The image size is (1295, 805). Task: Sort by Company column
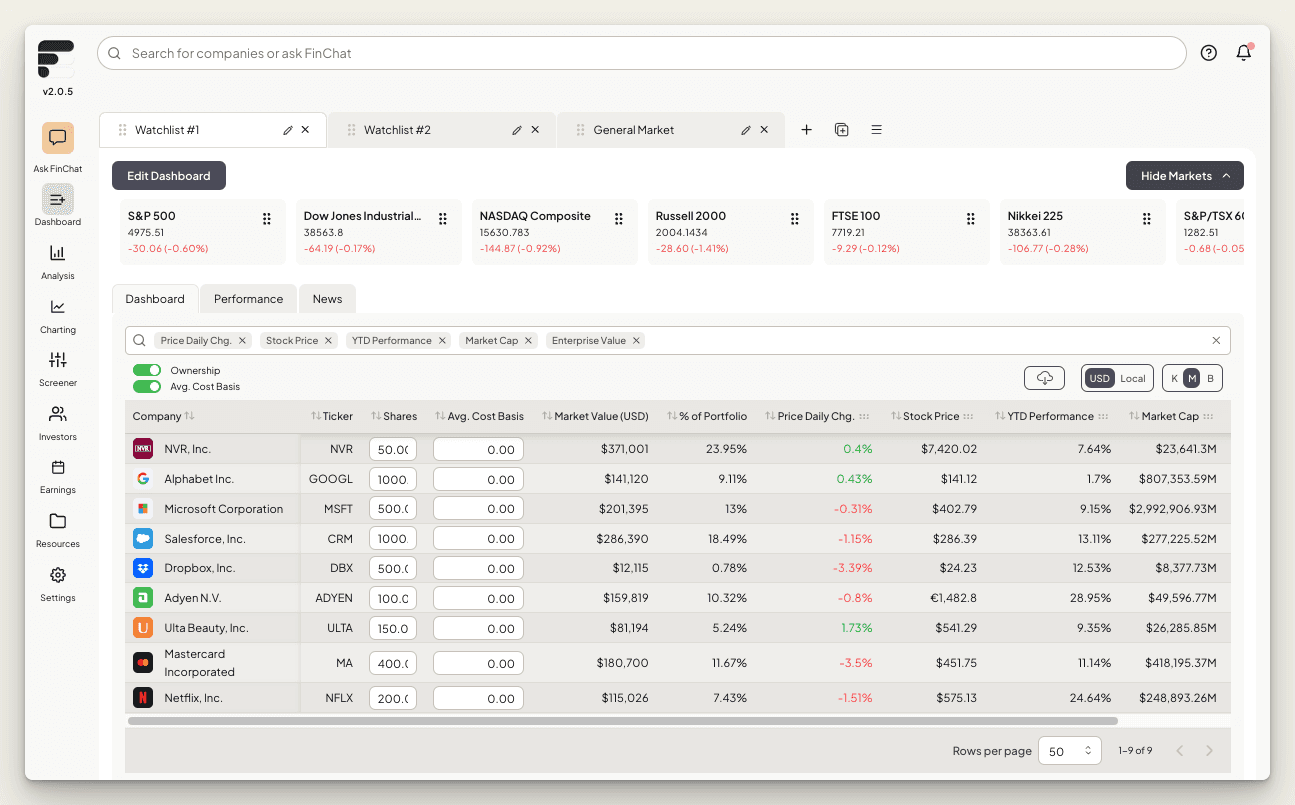[163, 416]
